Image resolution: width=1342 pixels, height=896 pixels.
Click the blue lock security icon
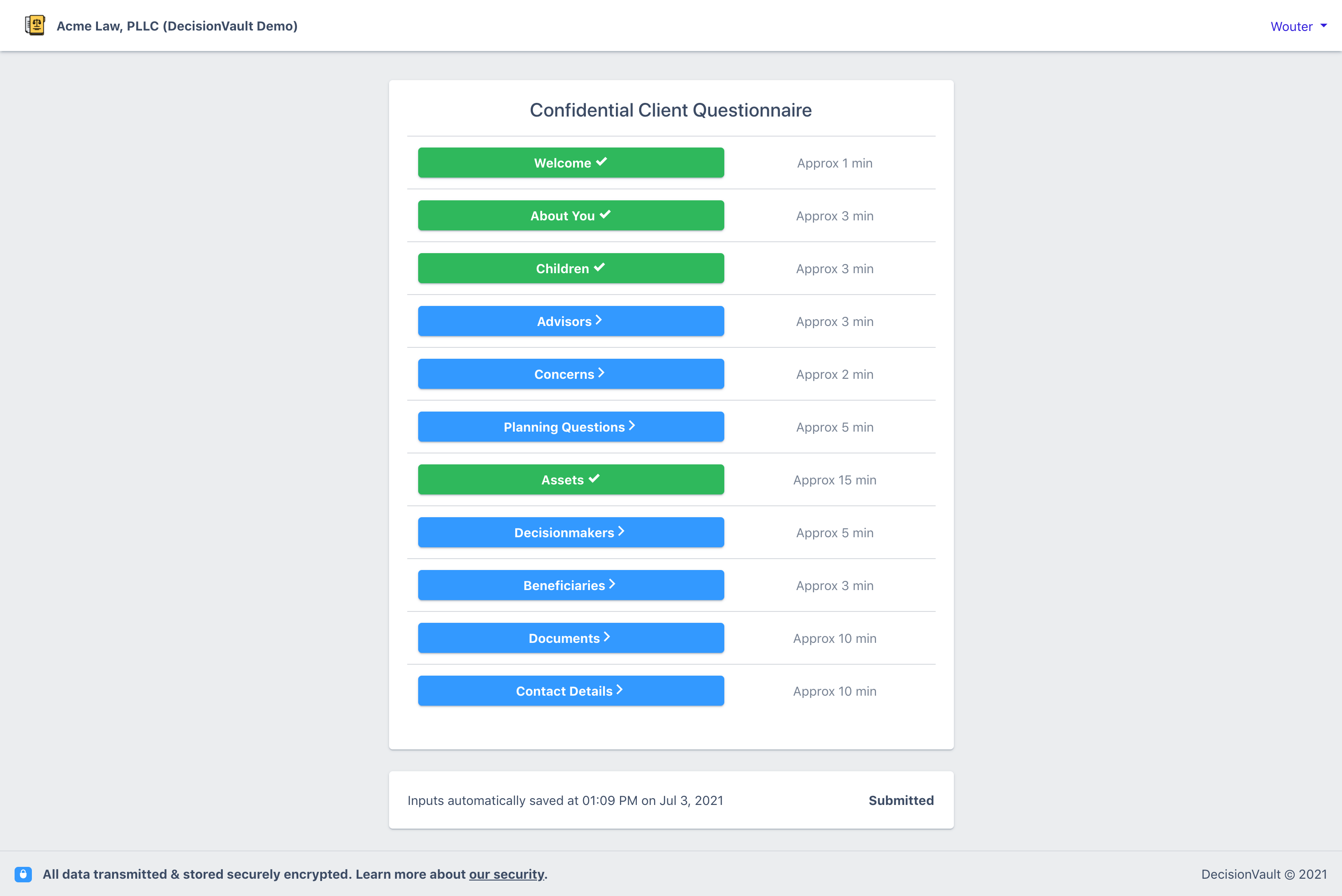point(23,874)
